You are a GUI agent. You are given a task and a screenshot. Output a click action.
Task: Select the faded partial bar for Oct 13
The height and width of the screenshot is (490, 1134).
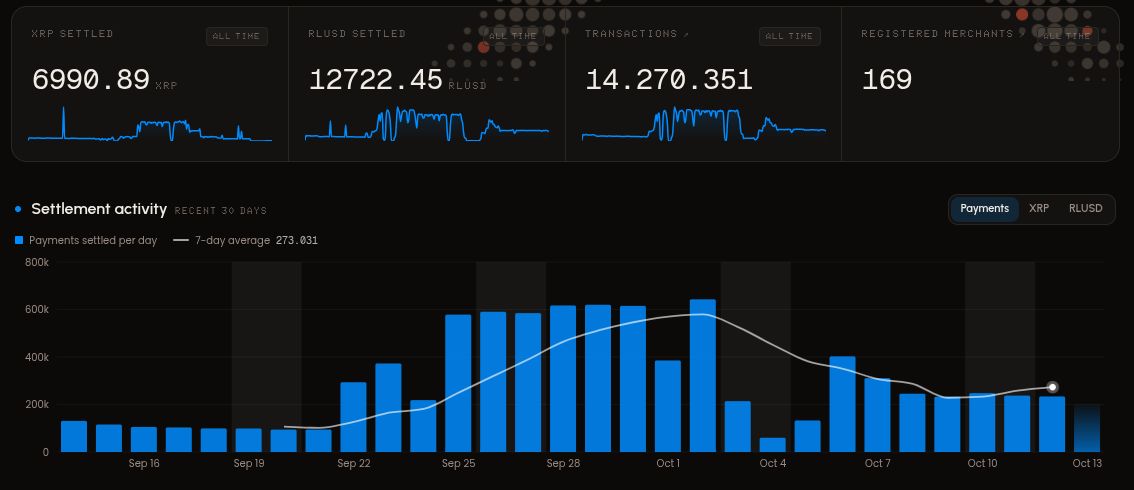(x=1087, y=428)
